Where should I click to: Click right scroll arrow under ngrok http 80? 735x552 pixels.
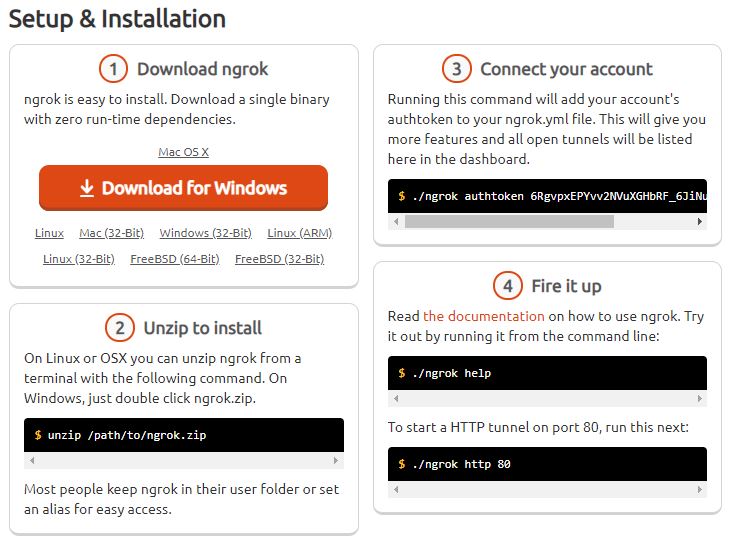click(699, 489)
